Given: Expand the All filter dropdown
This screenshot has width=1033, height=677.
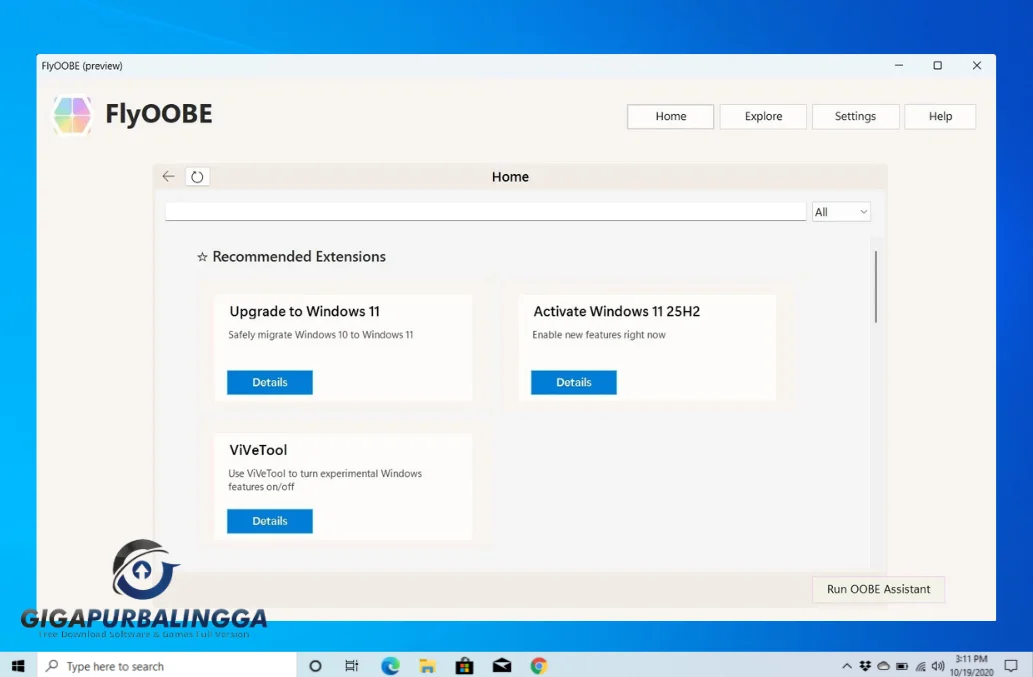Looking at the screenshot, I should (x=841, y=212).
